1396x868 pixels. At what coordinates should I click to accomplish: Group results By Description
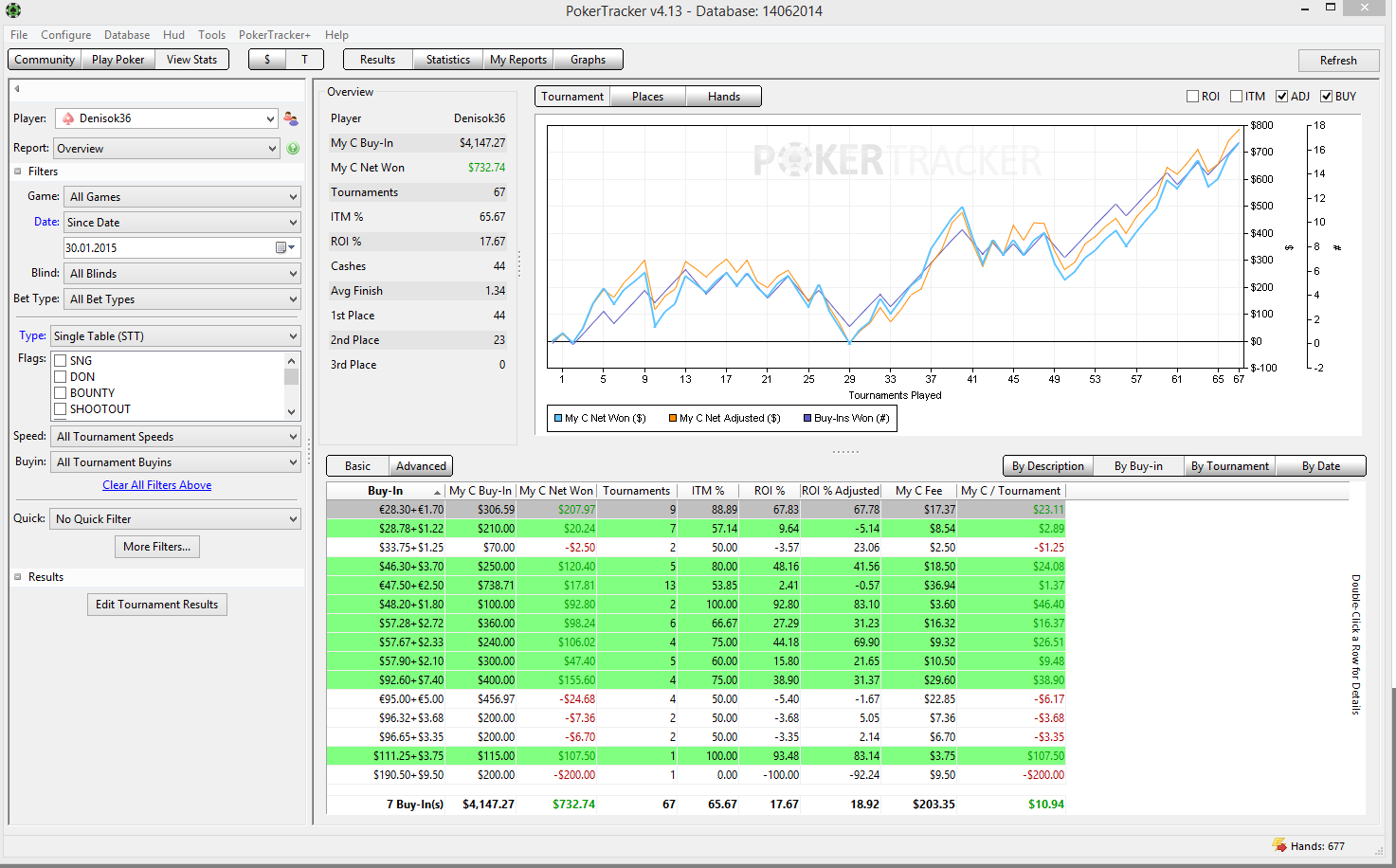[1048, 466]
